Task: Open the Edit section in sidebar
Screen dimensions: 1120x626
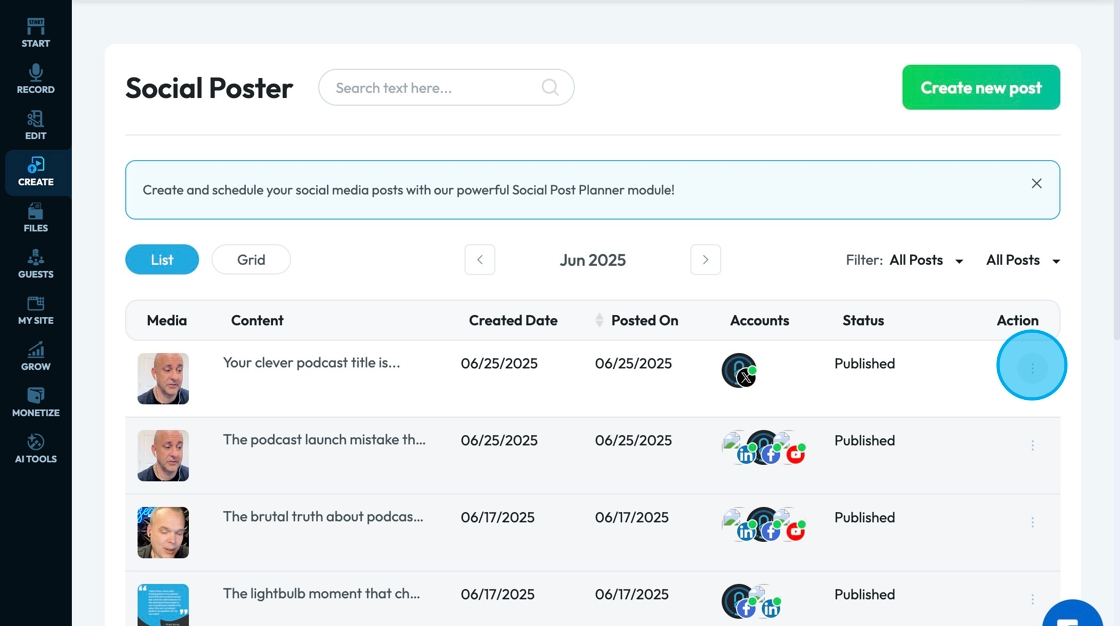Action: (35, 125)
